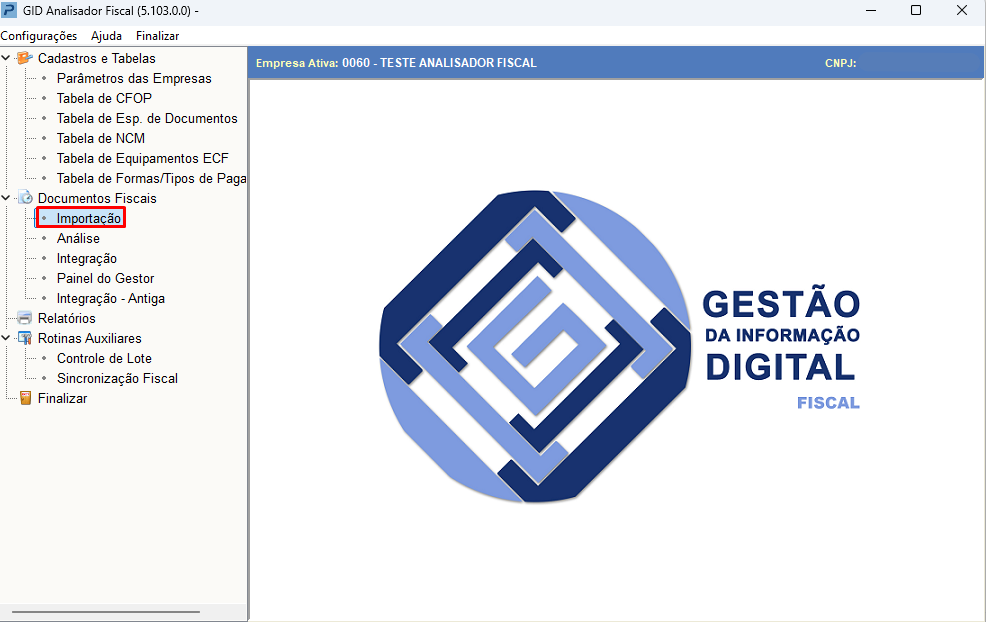Select Sincronização Fiscal

(x=118, y=379)
